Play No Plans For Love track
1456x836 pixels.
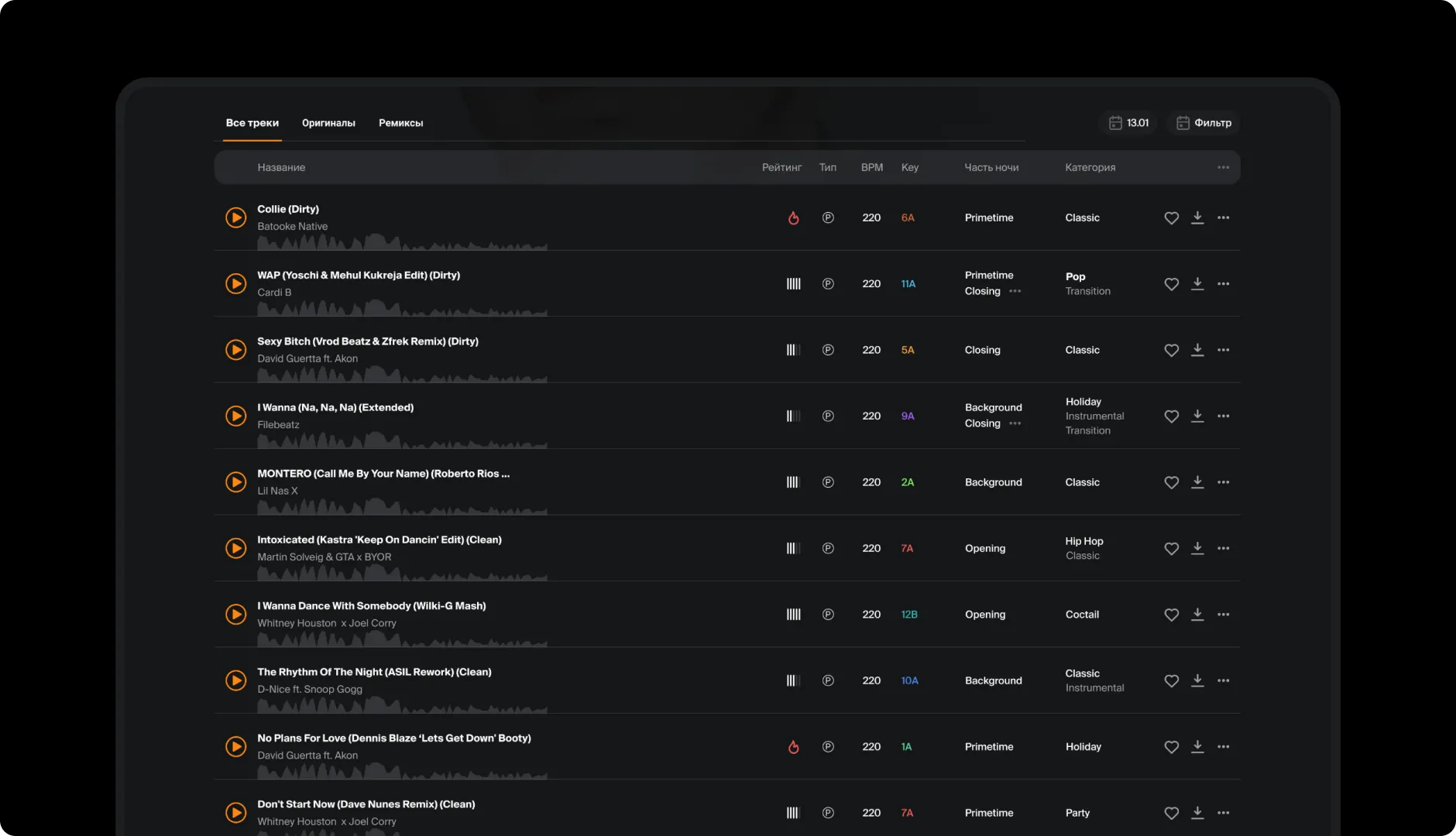235,747
